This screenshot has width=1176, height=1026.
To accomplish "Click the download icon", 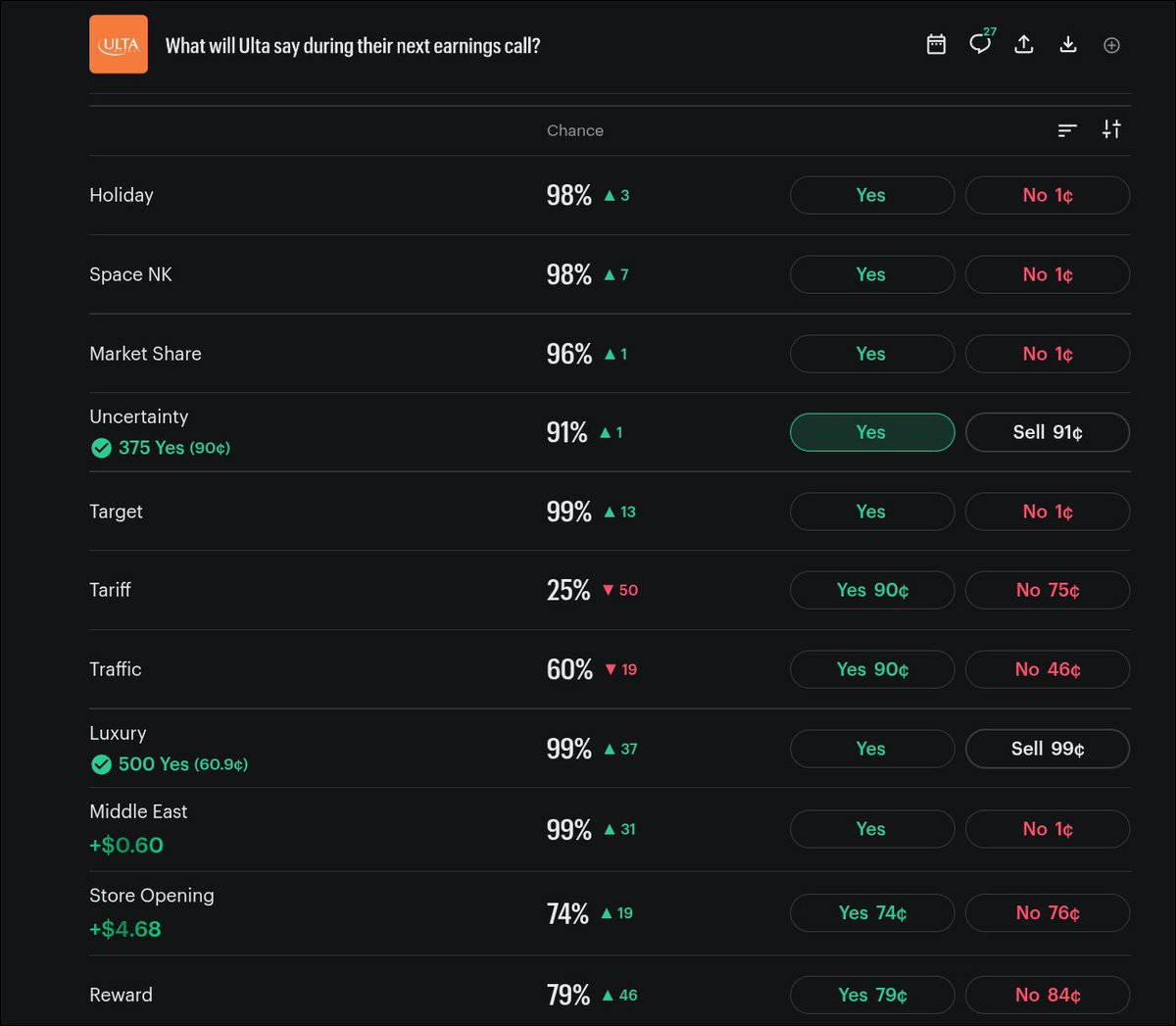I will tap(1068, 44).
